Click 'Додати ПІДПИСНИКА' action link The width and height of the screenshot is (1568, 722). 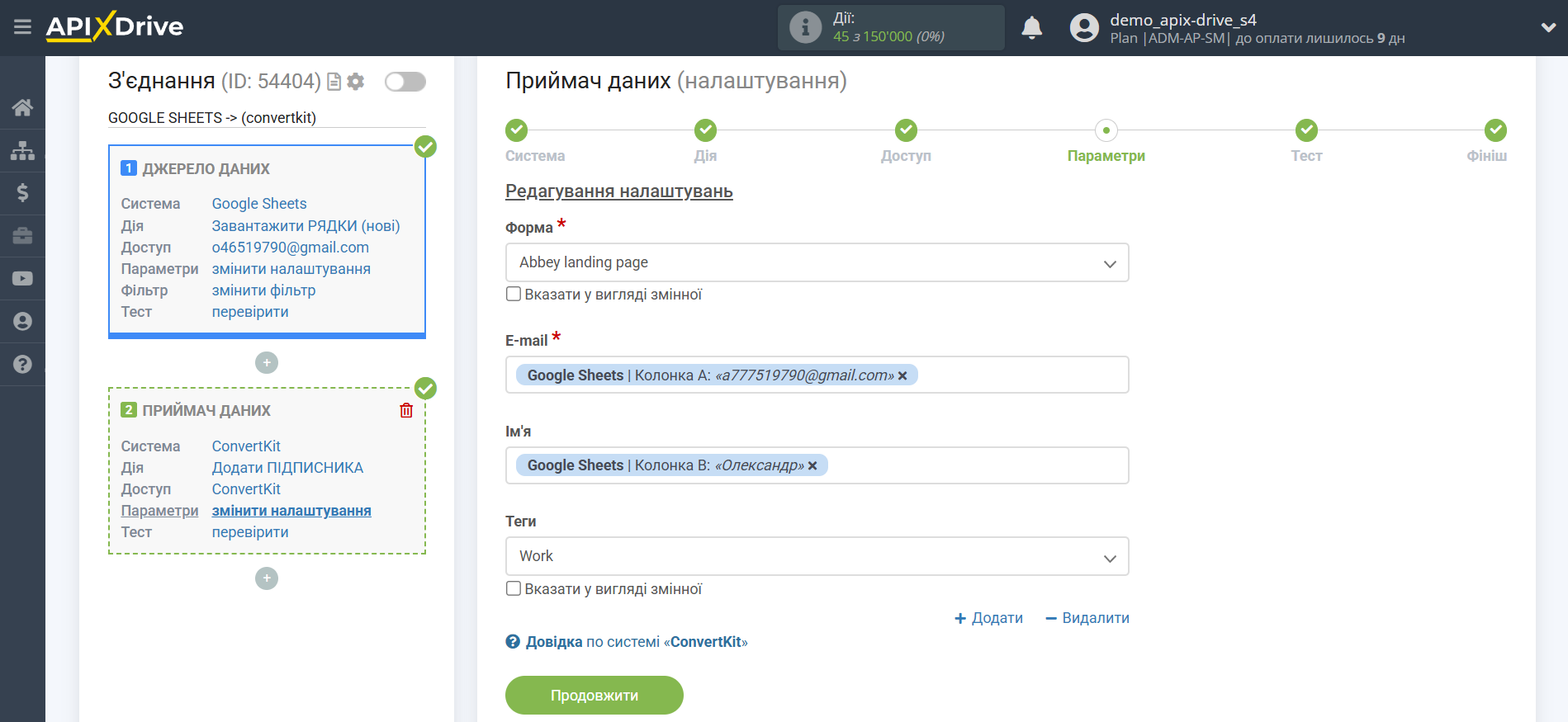[287, 468]
